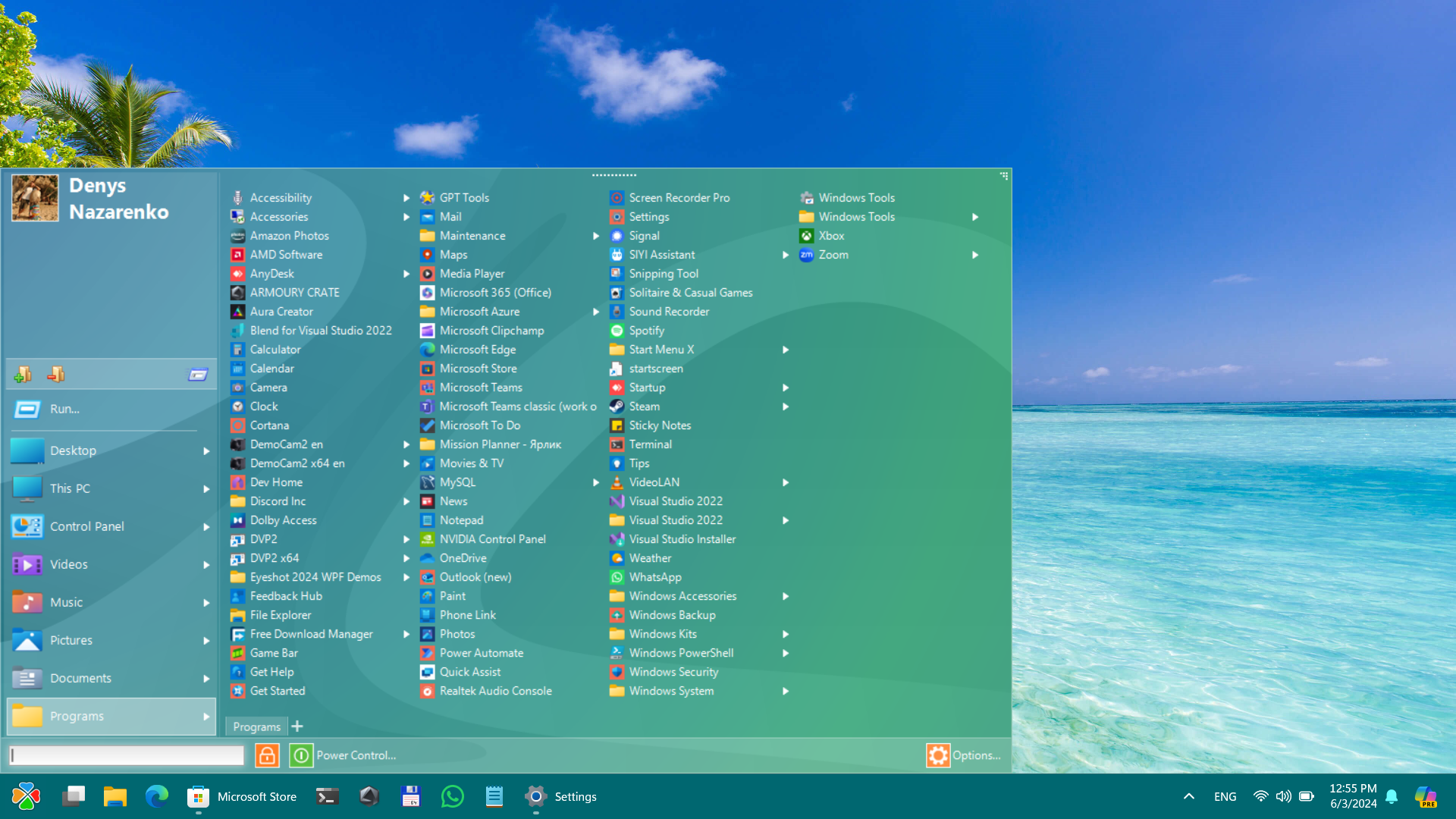The image size is (1456, 819).
Task: Click the ENG language indicator
Action: click(1225, 796)
